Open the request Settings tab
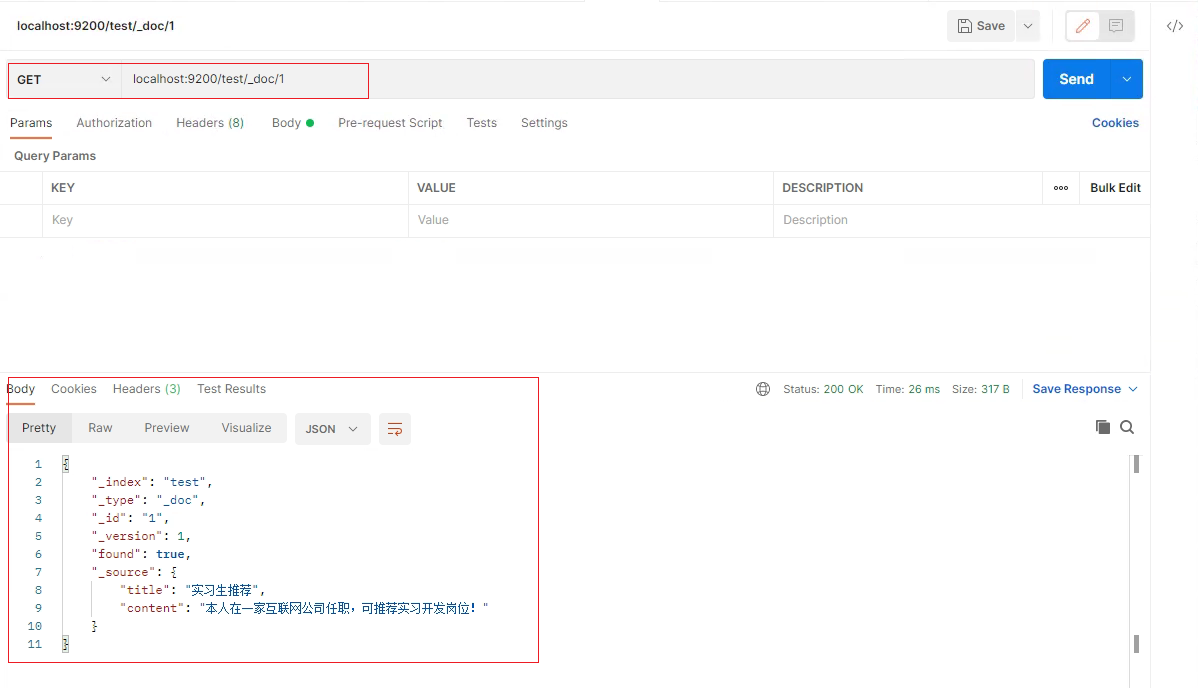The height and width of the screenshot is (688, 1198). tap(544, 123)
